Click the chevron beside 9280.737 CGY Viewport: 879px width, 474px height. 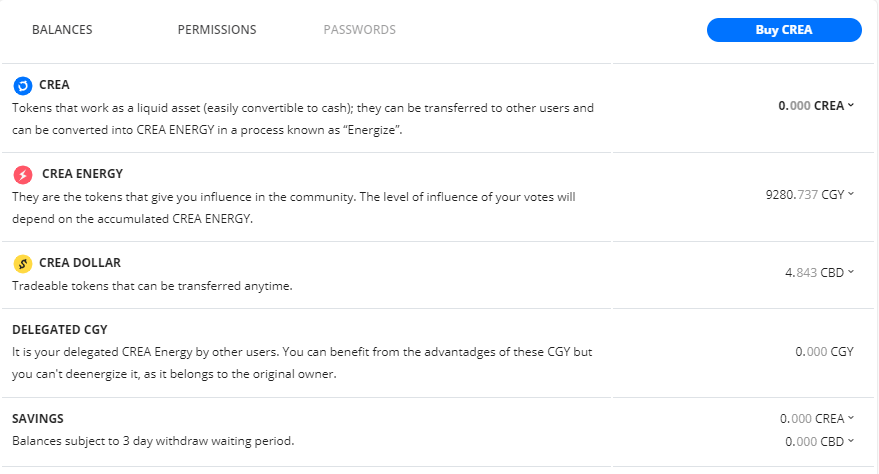851,194
